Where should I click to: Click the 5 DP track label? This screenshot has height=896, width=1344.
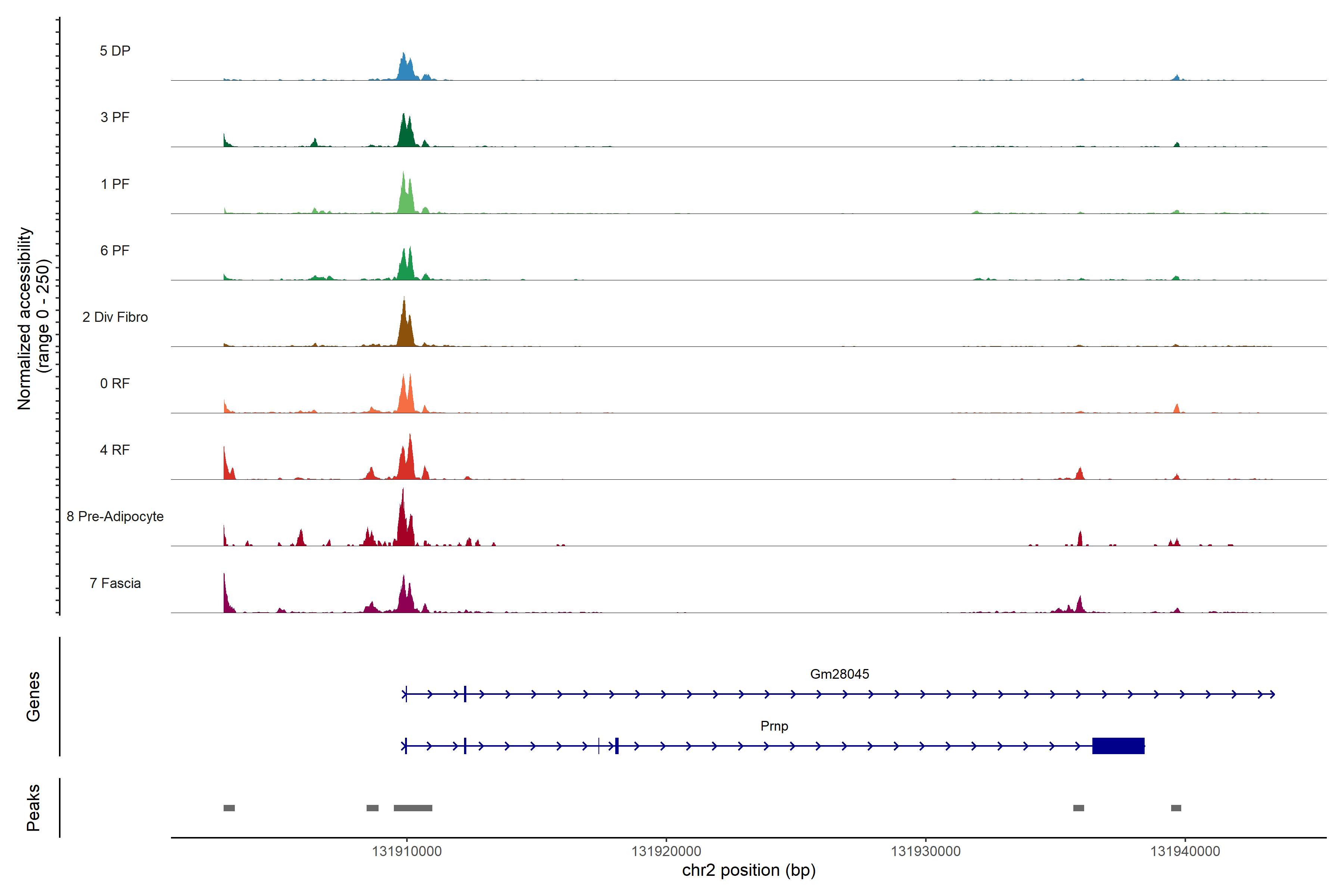(115, 51)
